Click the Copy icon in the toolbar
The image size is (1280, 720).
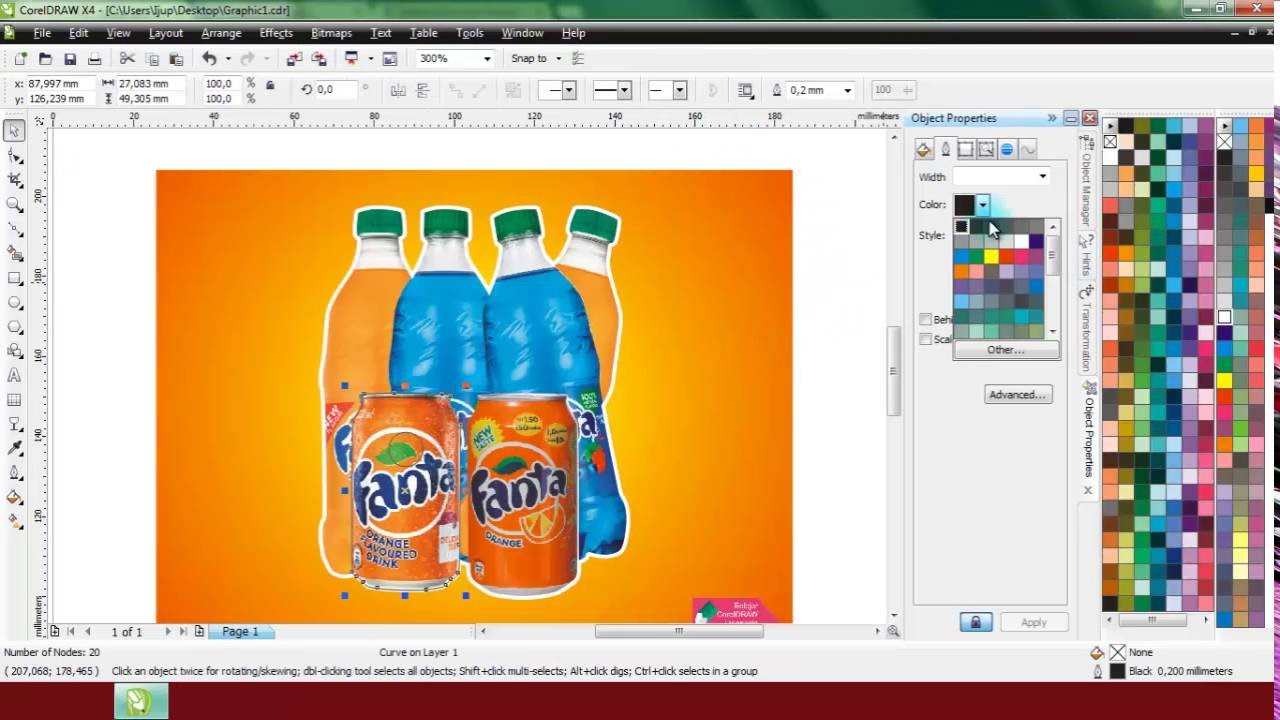152,59
